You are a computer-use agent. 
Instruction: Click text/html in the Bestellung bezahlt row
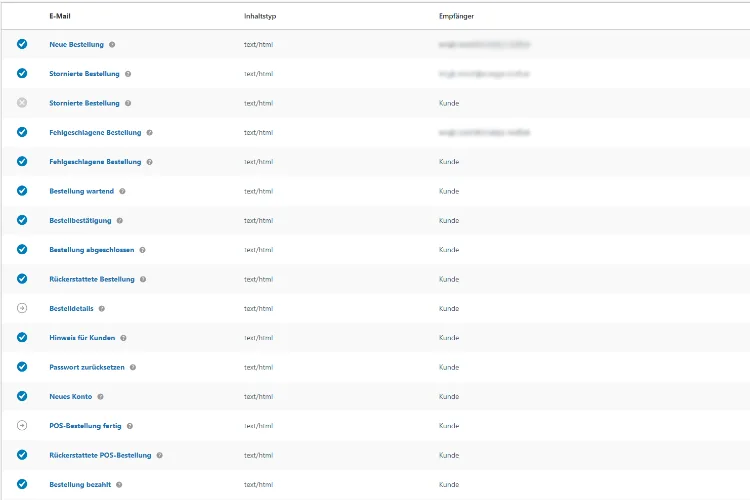[x=259, y=485]
